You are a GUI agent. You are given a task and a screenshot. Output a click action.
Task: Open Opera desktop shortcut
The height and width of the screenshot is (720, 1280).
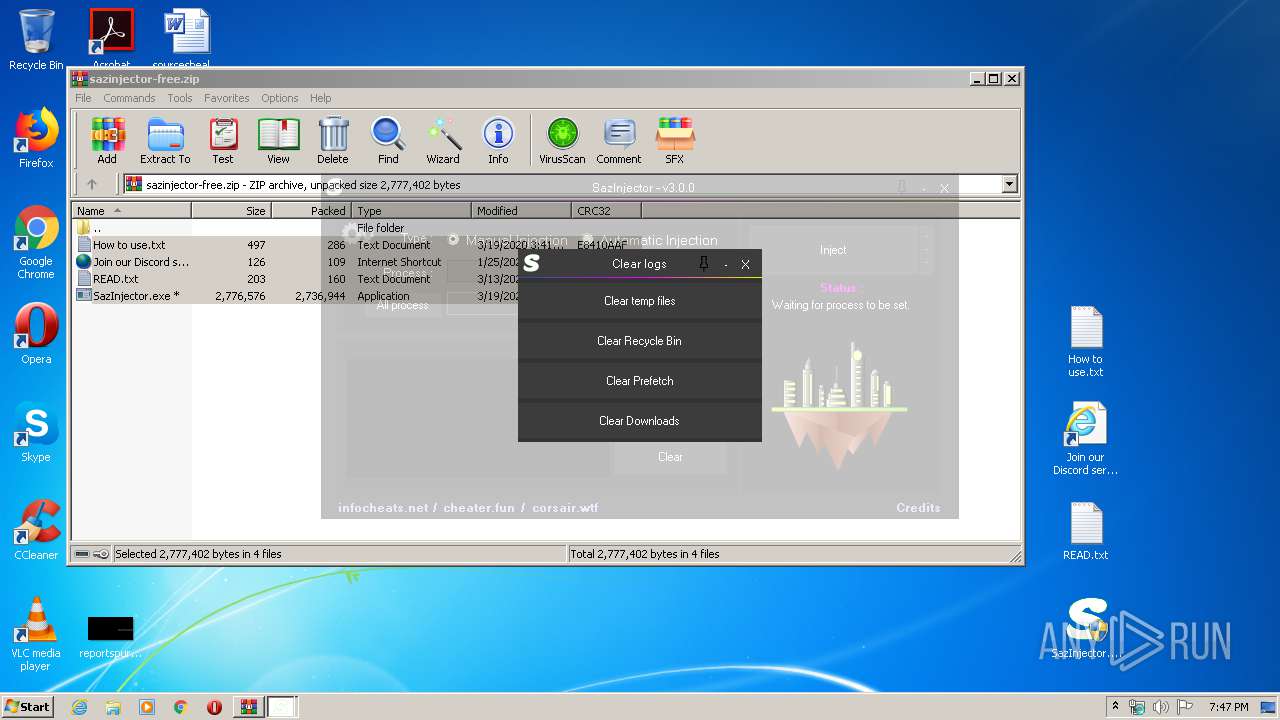(36, 335)
